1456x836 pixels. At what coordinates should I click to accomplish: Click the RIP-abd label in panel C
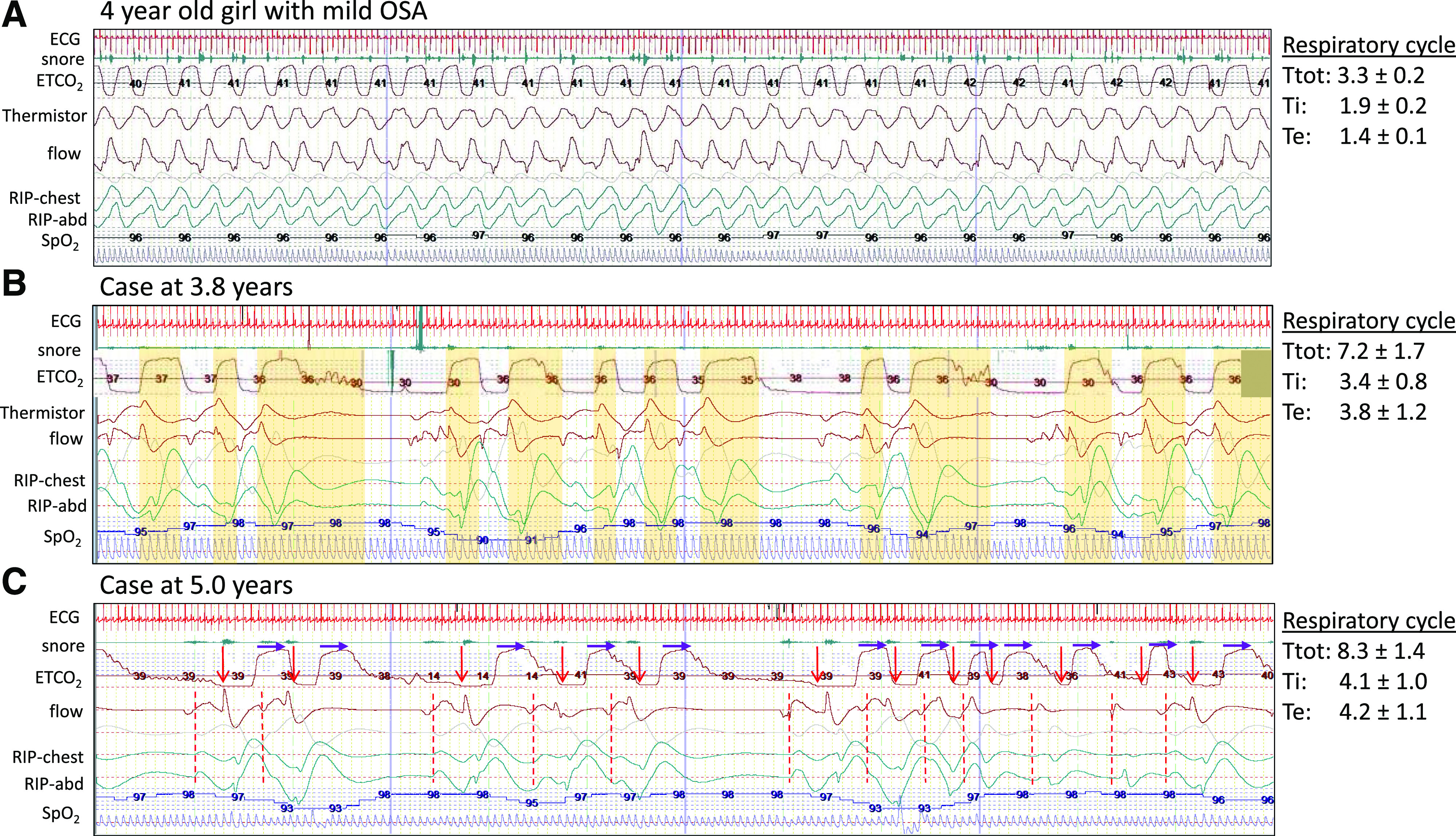pos(54,784)
